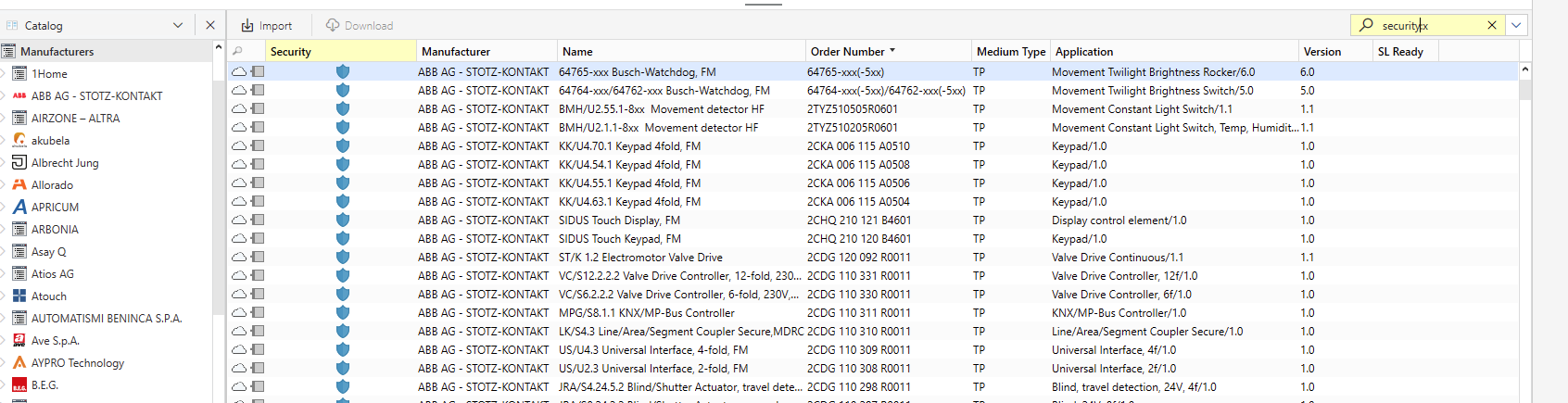
Task: Expand the APRICUM manufacturer node
Action: 4,208
